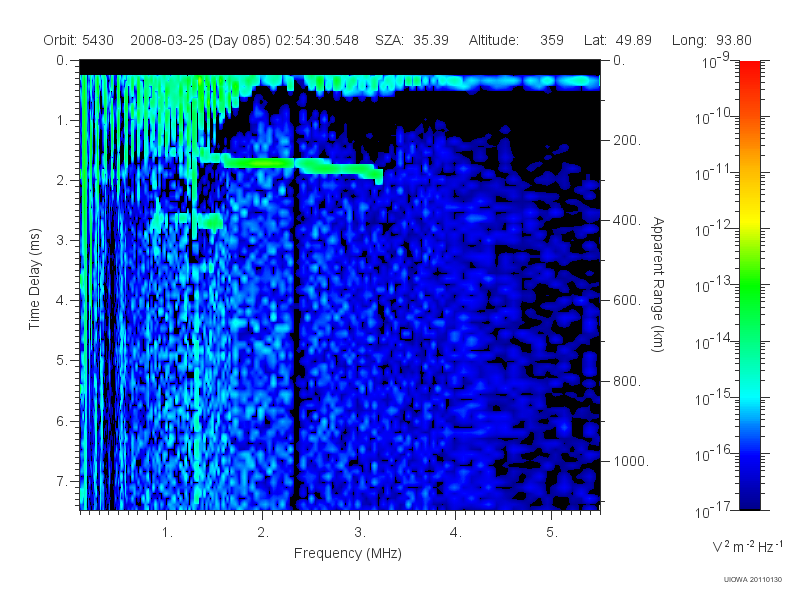Click the 'Lat: 49.89' value
The width and height of the screenshot is (800, 600).
(x=618, y=40)
